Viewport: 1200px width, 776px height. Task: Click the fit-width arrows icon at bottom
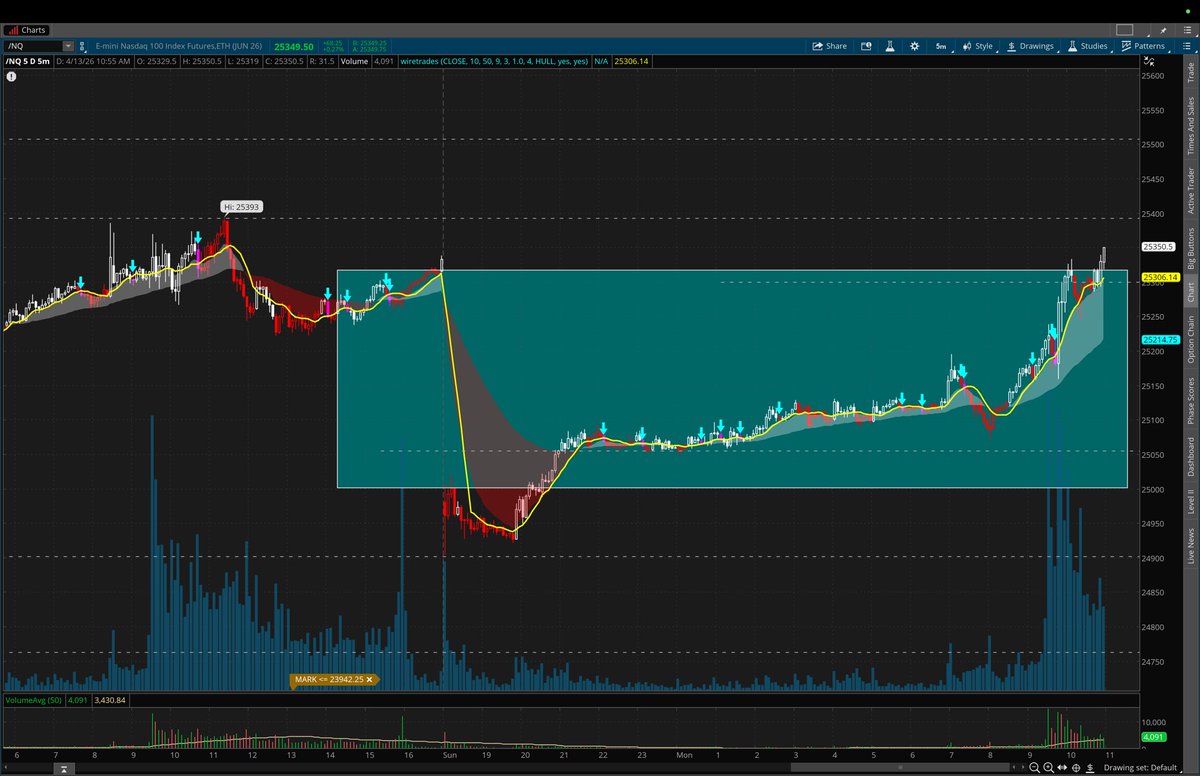pyautogui.click(x=1062, y=767)
